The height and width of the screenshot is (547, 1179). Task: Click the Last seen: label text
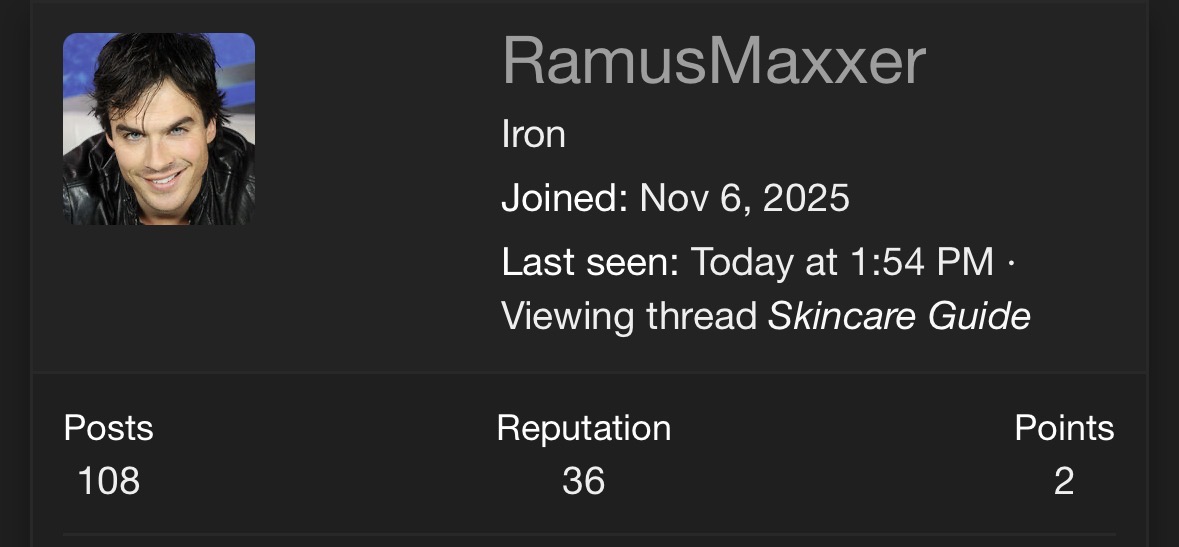coord(590,263)
